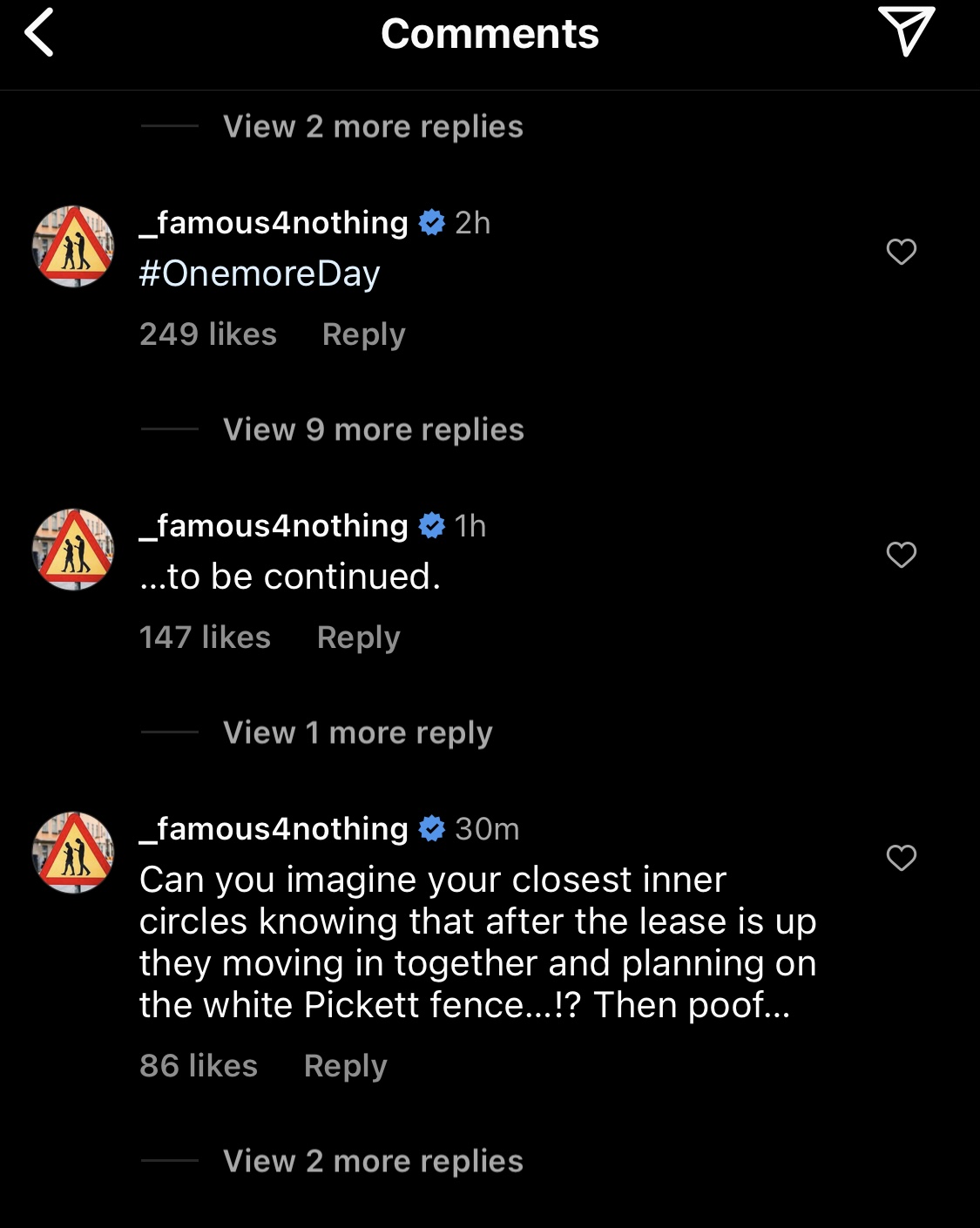Tap the paper plane share icon
980x1228 pixels.
[x=906, y=31]
